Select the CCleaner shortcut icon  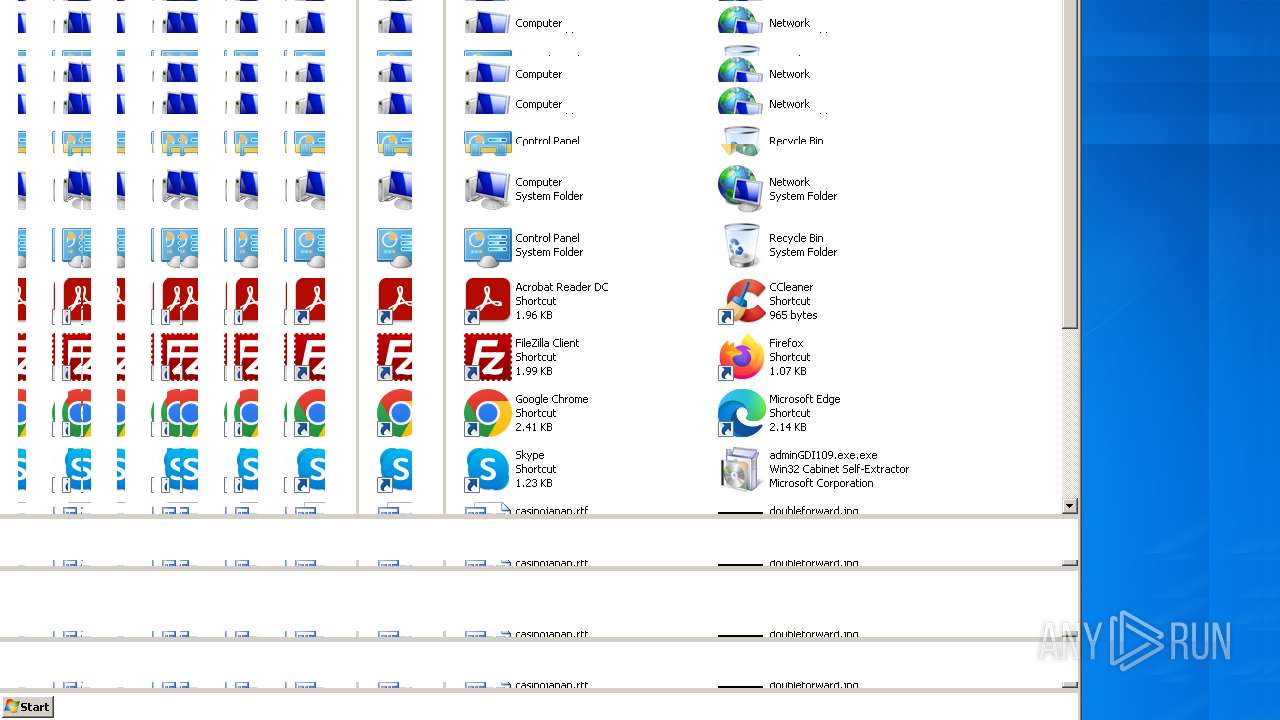tap(742, 301)
